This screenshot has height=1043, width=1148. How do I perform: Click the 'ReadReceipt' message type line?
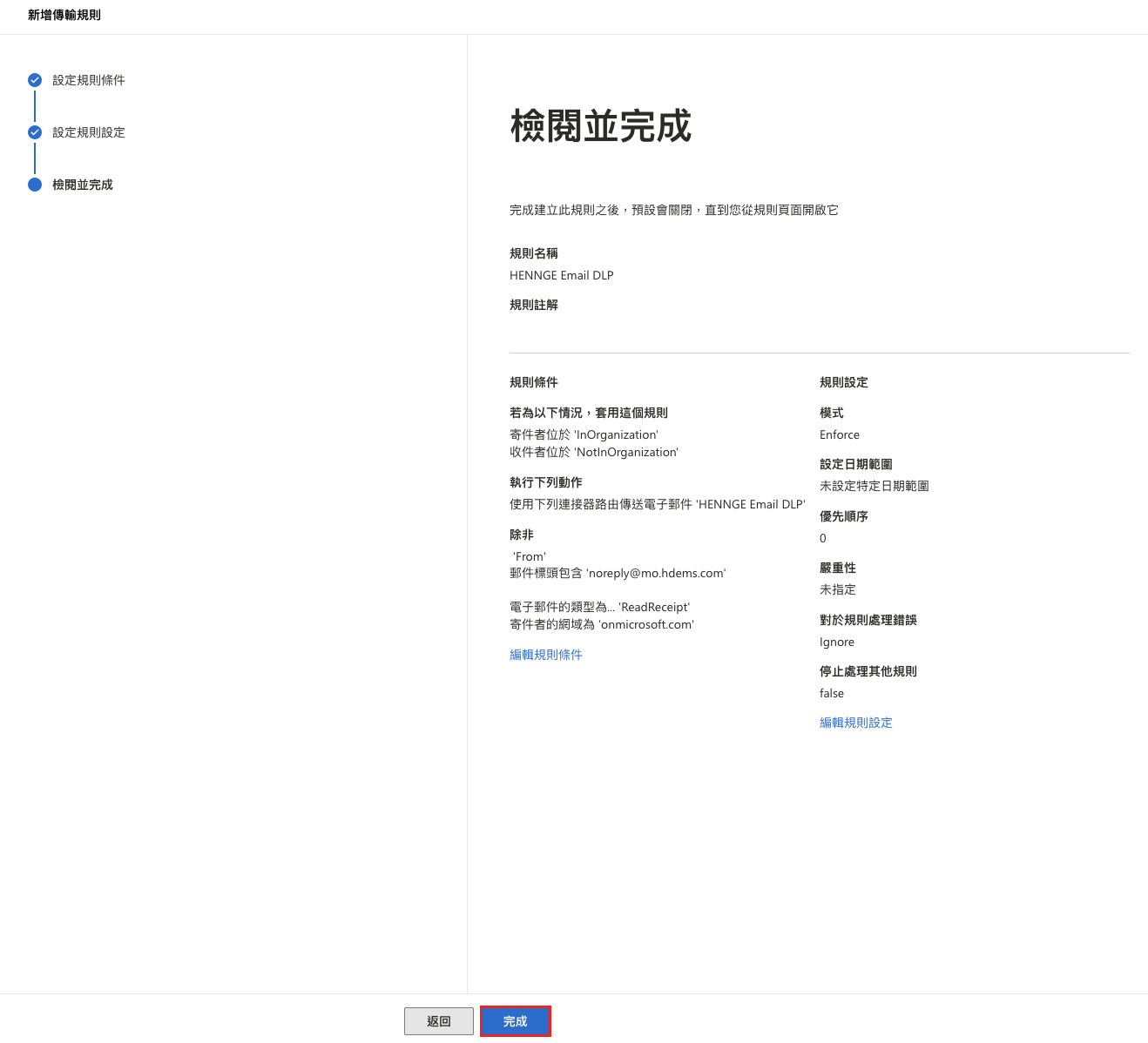pos(600,607)
